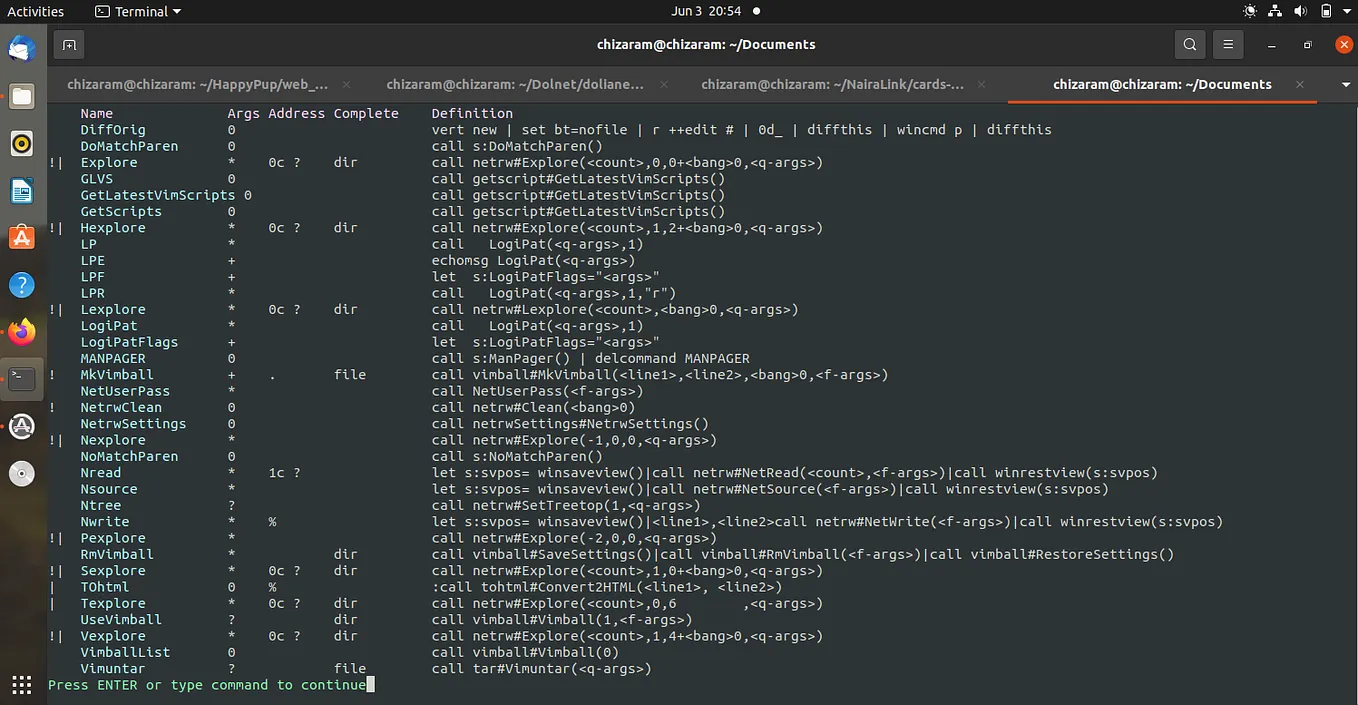Open Ubuntu Software from the dock

click(x=22, y=238)
